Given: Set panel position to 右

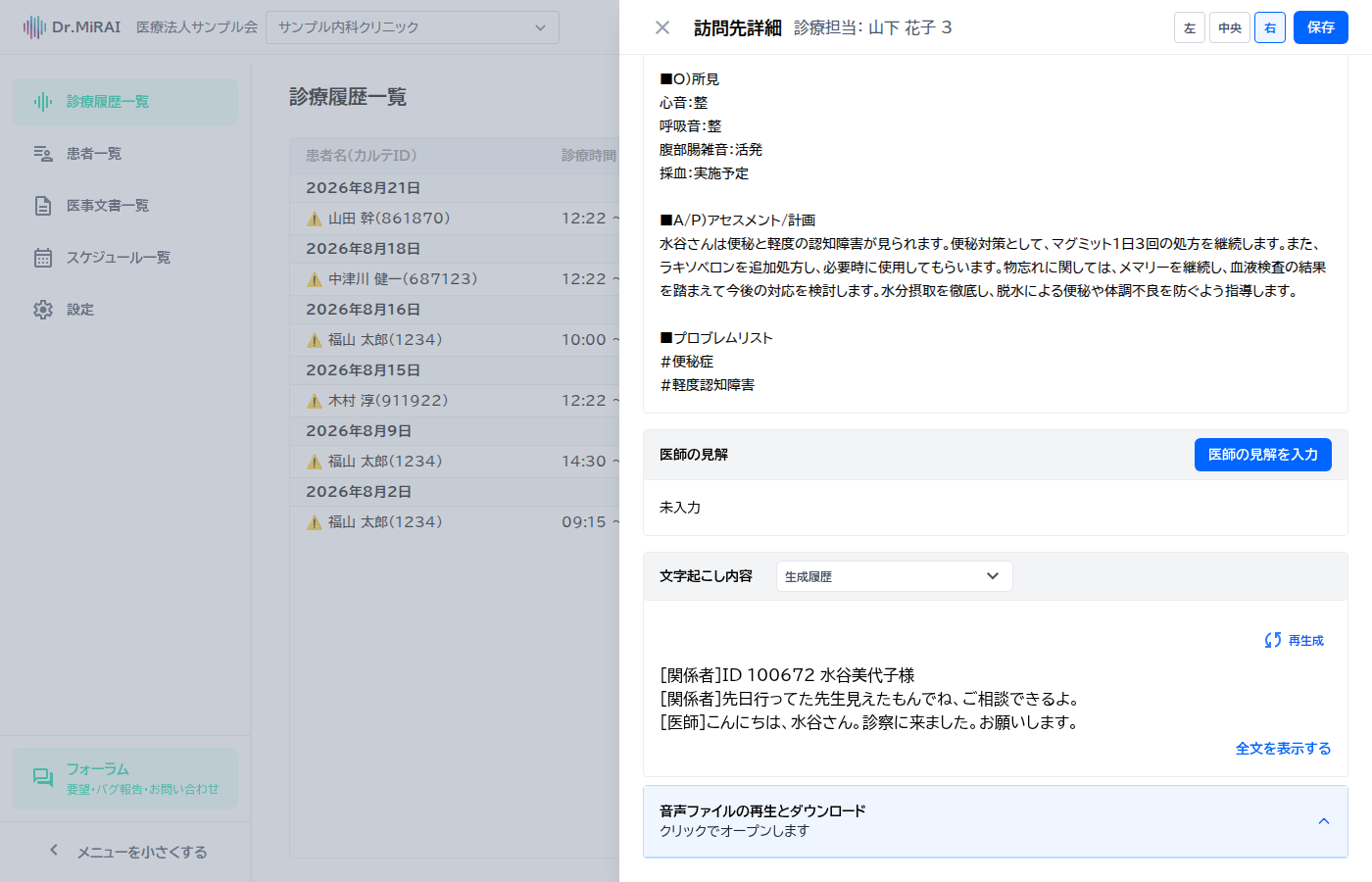Looking at the screenshot, I should tap(1270, 27).
